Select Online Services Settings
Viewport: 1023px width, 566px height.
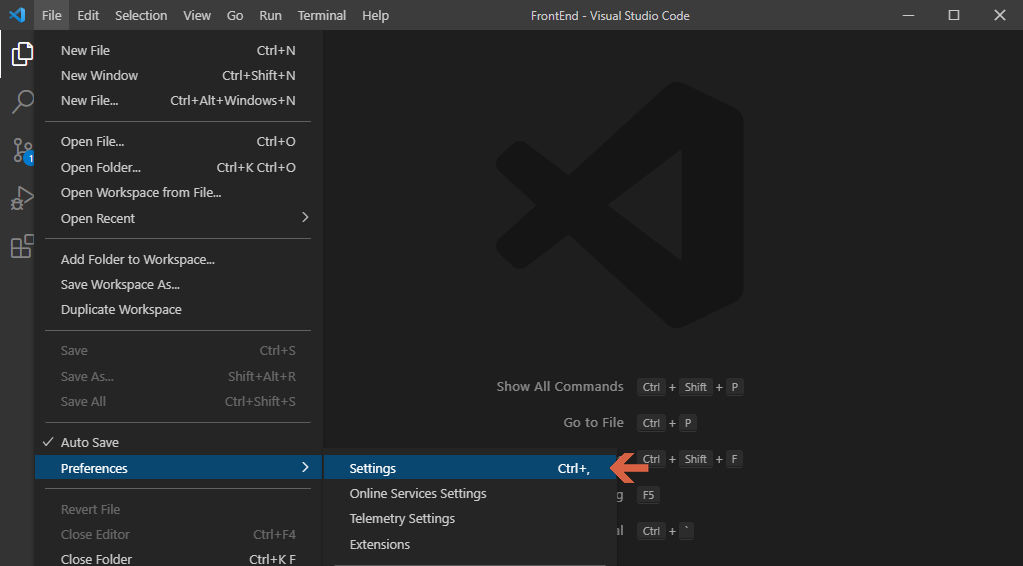pos(470,494)
